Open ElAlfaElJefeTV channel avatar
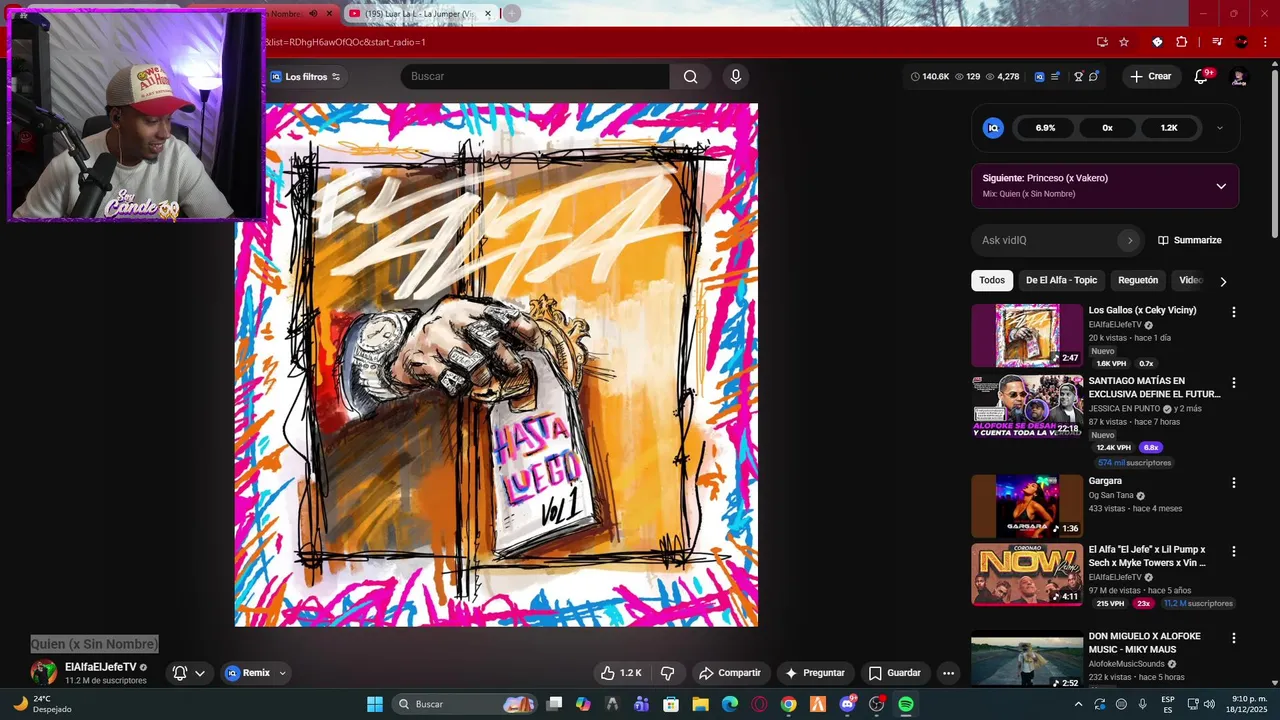 pos(43,673)
